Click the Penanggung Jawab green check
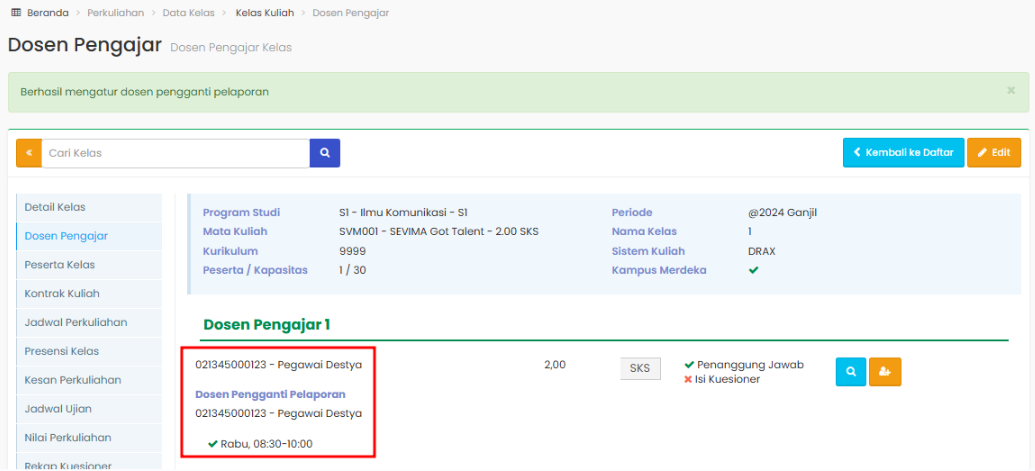The image size is (1035, 471). (x=689, y=365)
